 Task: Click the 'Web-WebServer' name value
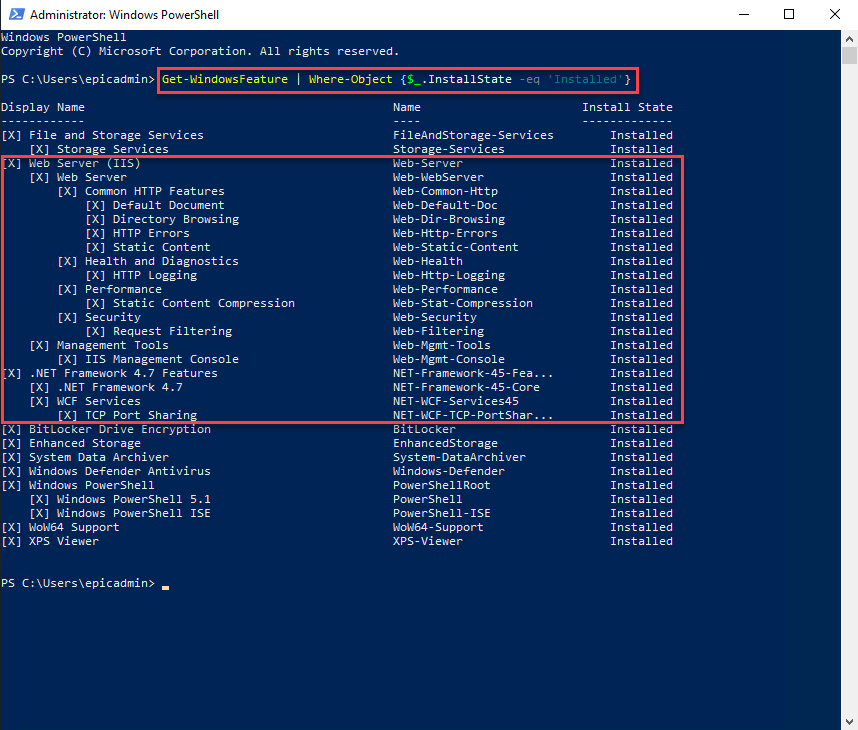pos(438,177)
